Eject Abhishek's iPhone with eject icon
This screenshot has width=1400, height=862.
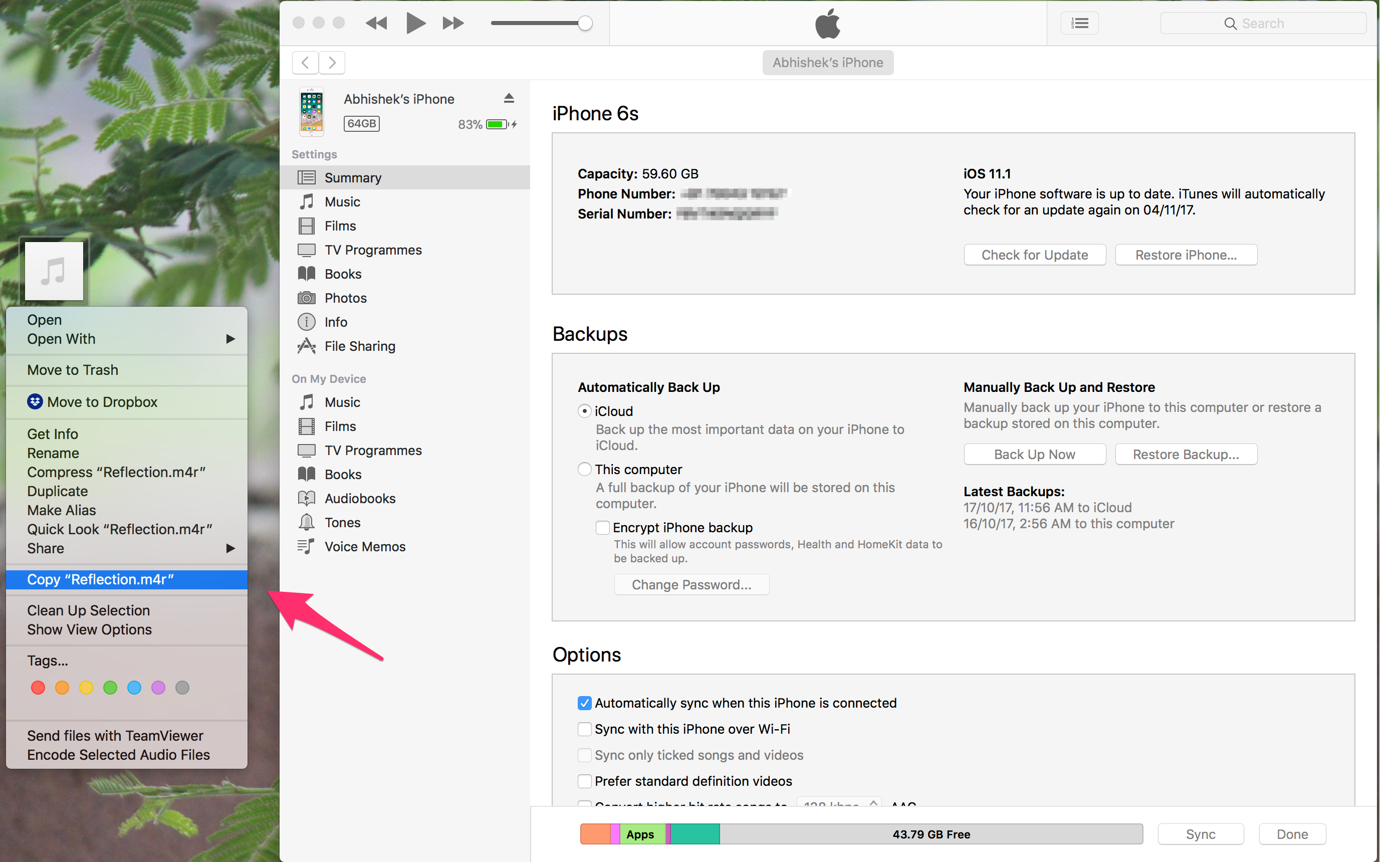tap(509, 98)
